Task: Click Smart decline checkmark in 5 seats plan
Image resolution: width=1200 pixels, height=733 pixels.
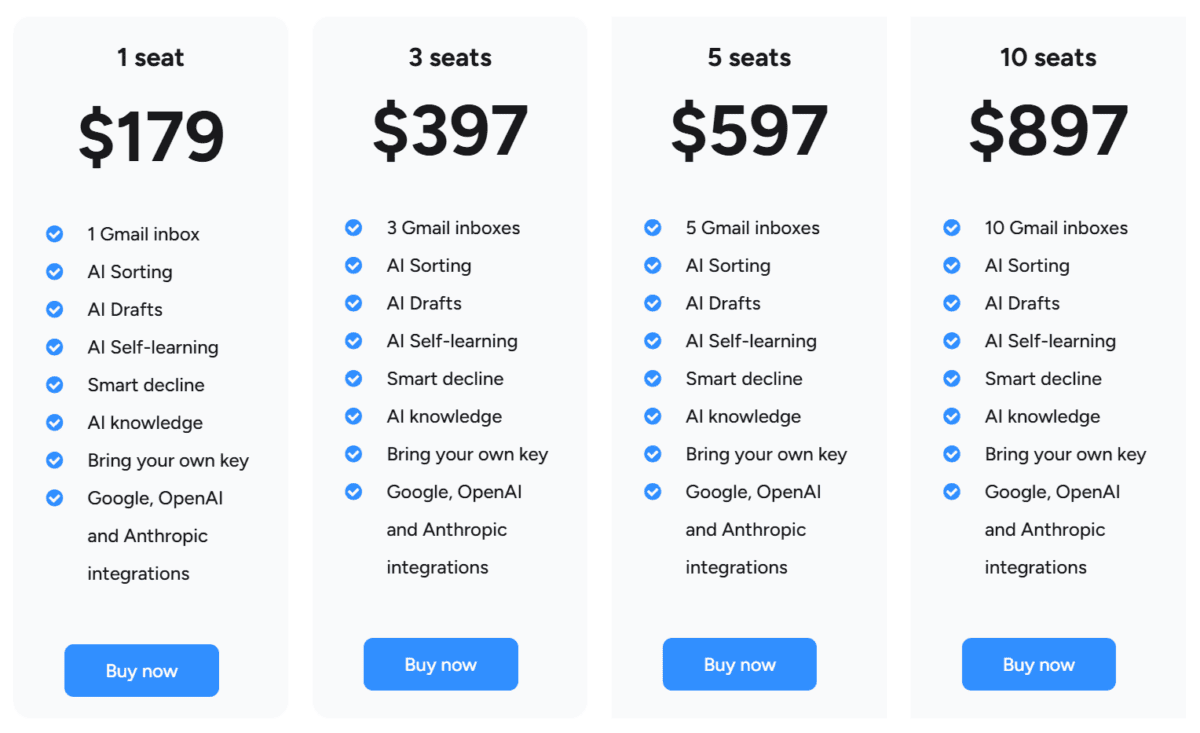Action: click(653, 379)
